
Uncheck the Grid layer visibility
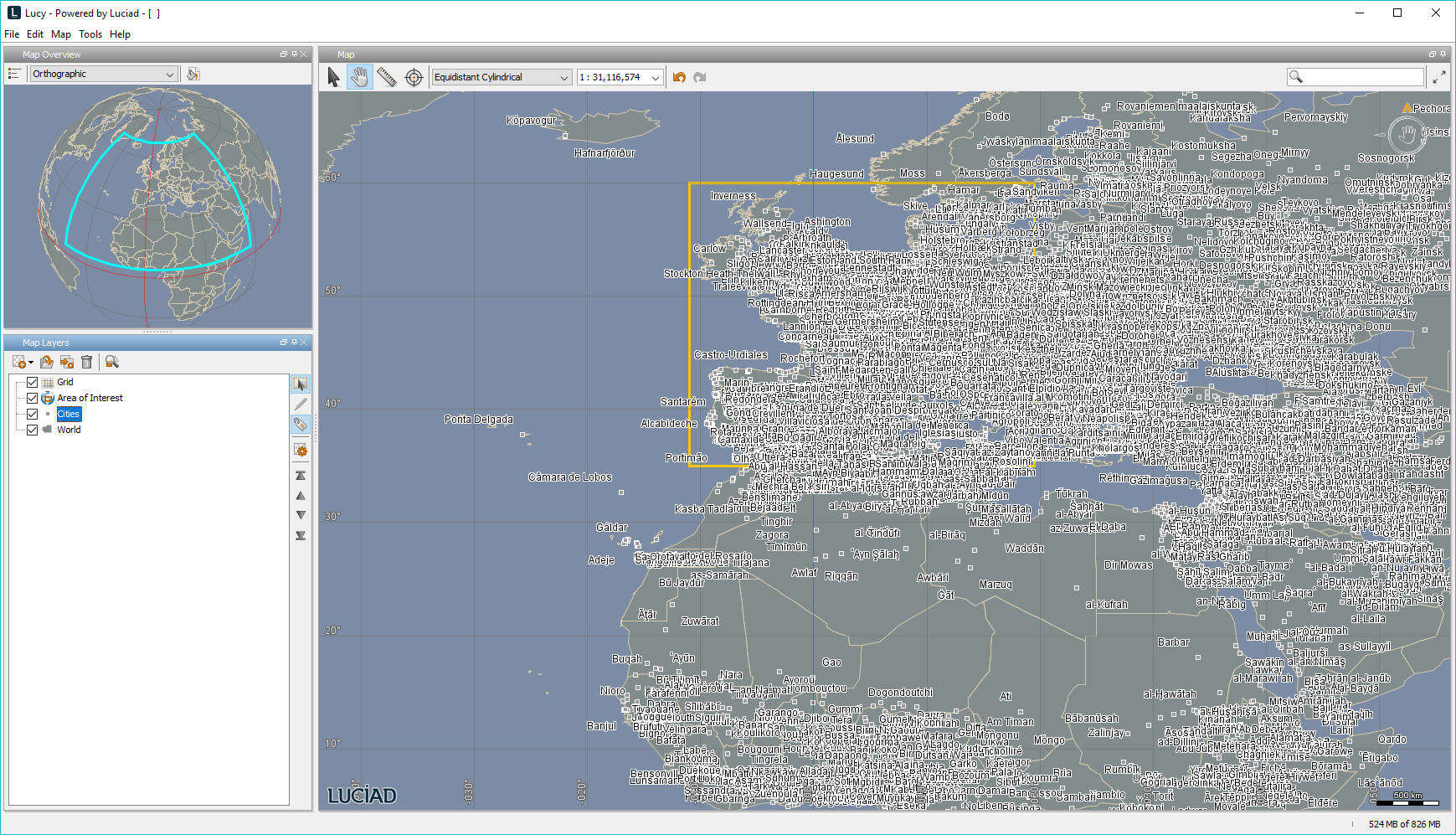(33, 382)
